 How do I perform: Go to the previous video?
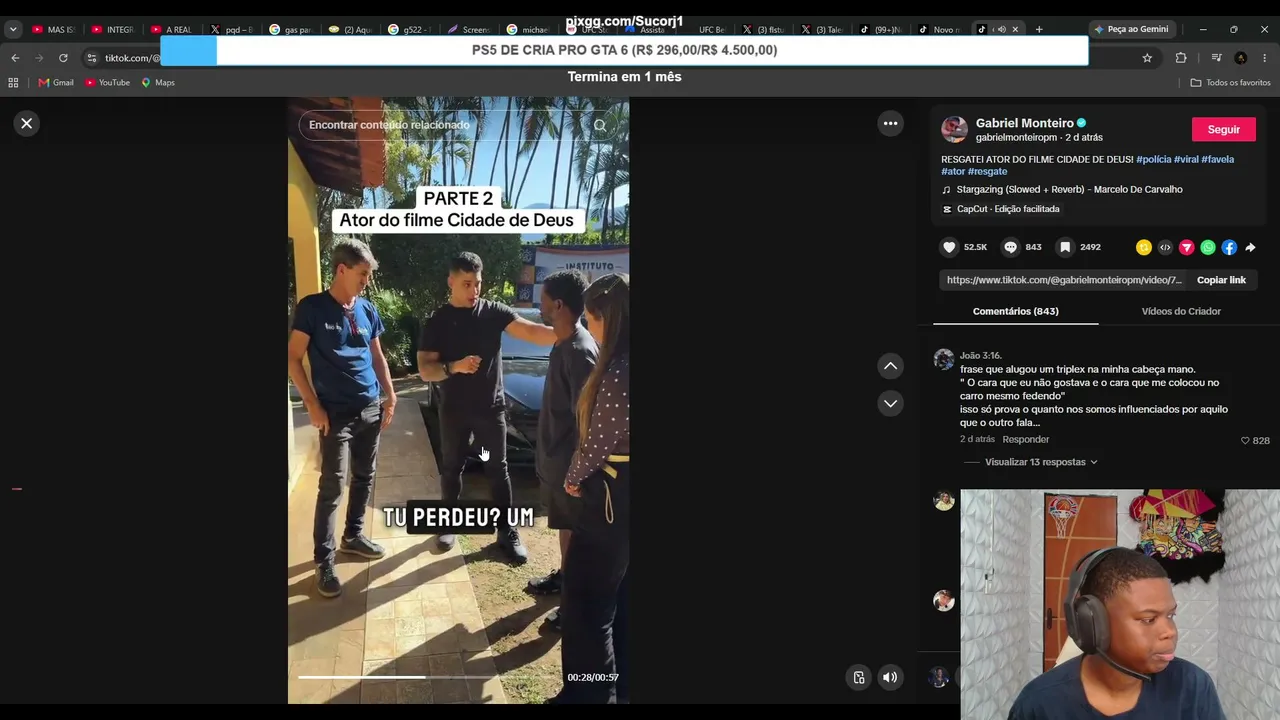coord(890,366)
